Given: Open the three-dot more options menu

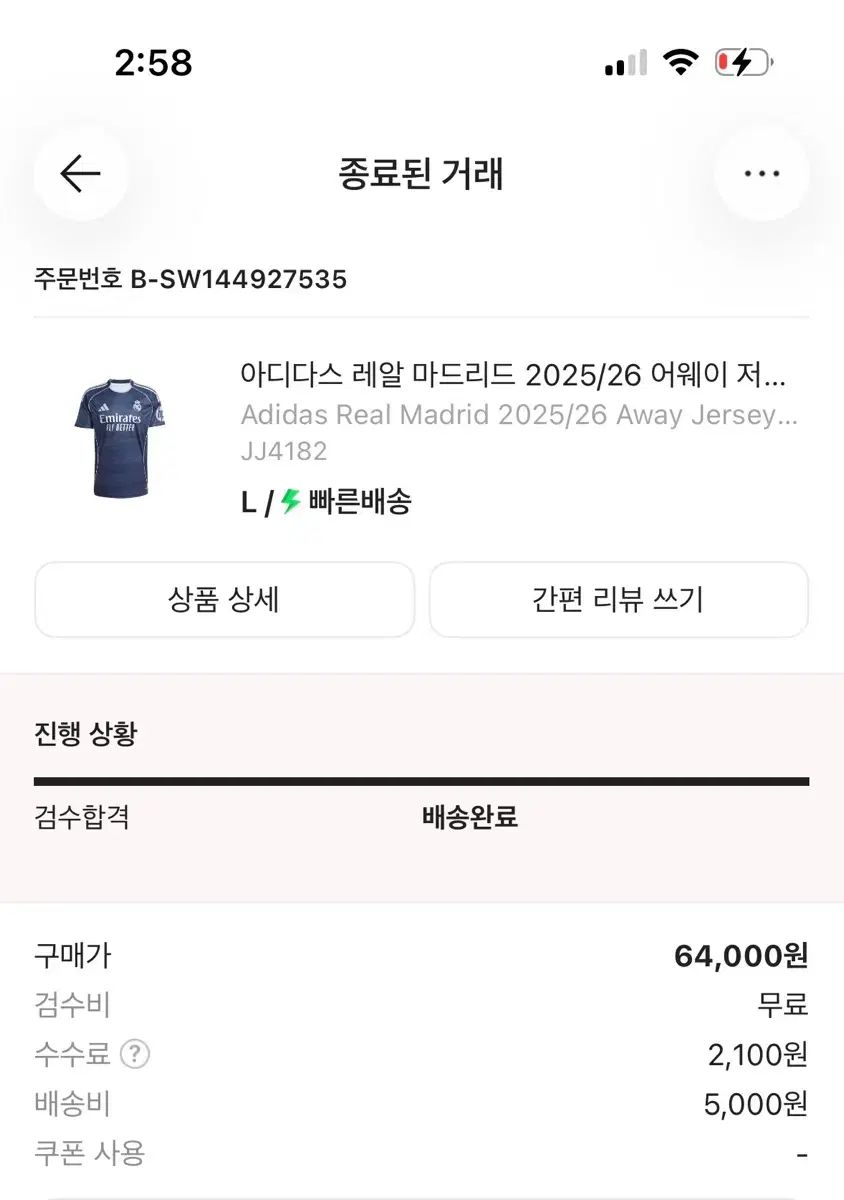Looking at the screenshot, I should tap(762, 174).
